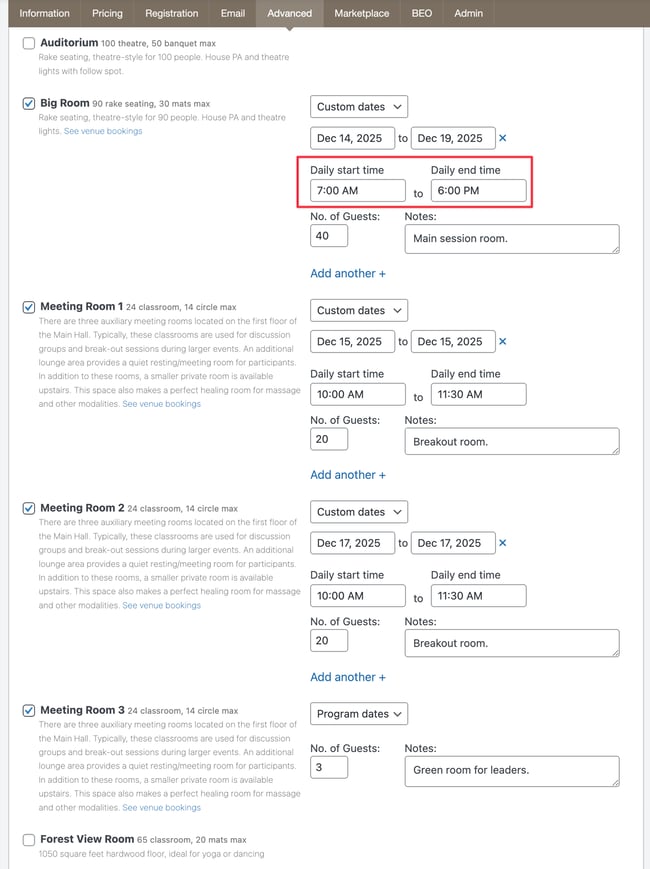
Task: Click Meeting Room 1 No. of Guests field
Action: pyautogui.click(x=329, y=438)
